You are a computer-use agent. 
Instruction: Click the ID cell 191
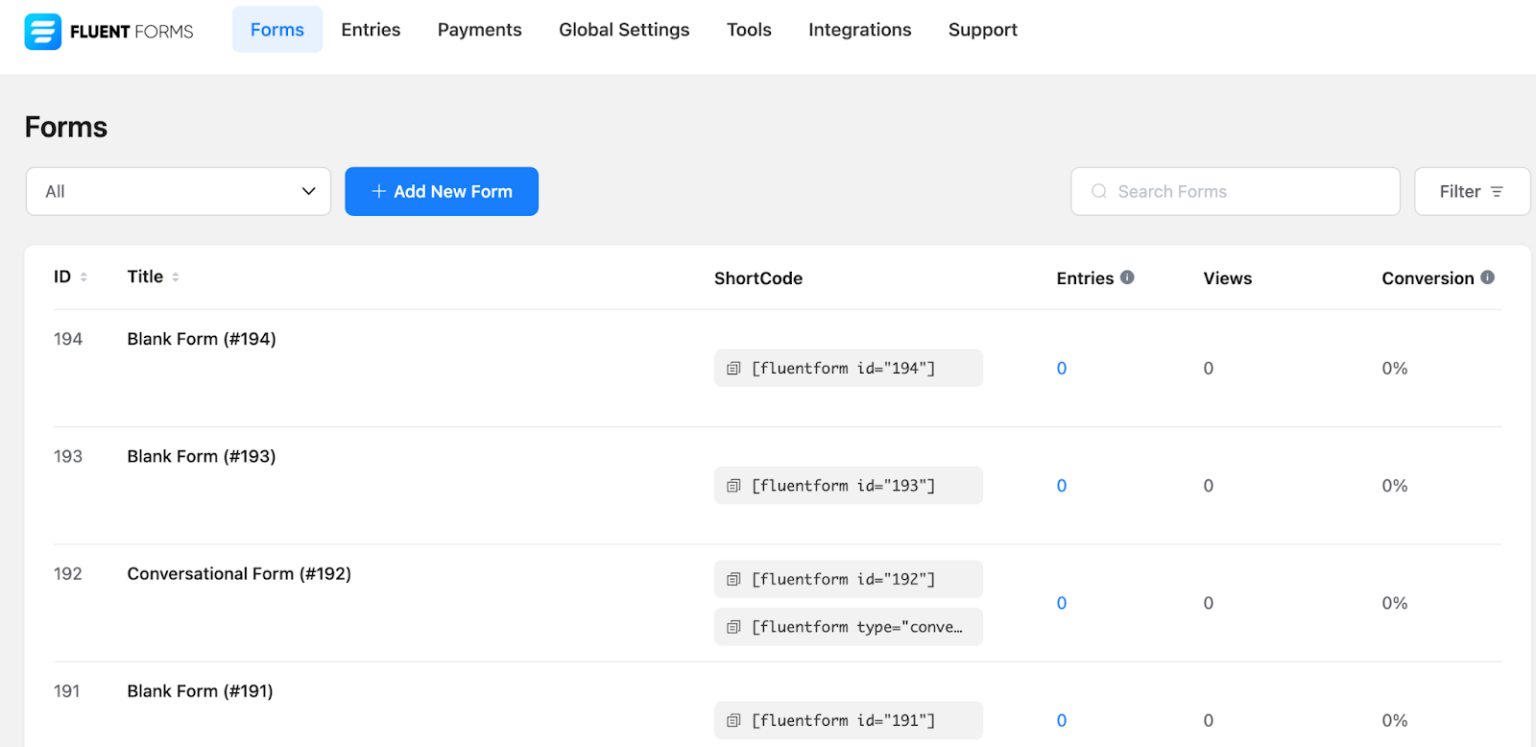[x=67, y=691]
